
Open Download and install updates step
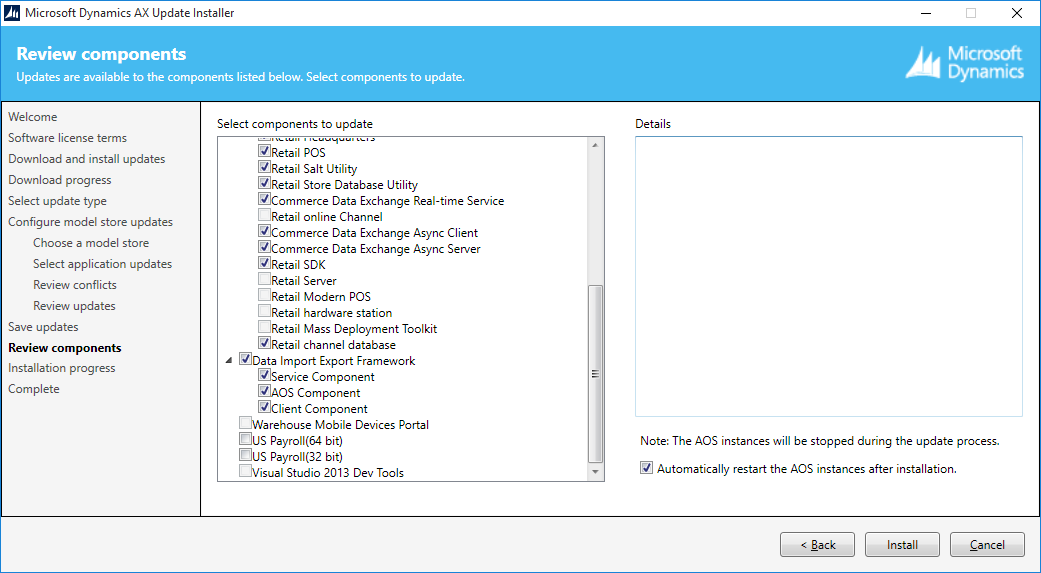87,159
